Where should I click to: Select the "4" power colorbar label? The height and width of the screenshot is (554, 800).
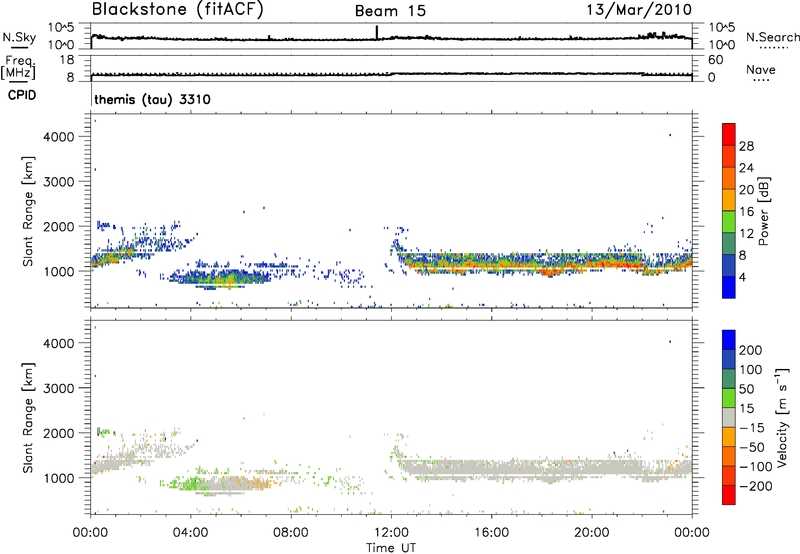point(742,278)
